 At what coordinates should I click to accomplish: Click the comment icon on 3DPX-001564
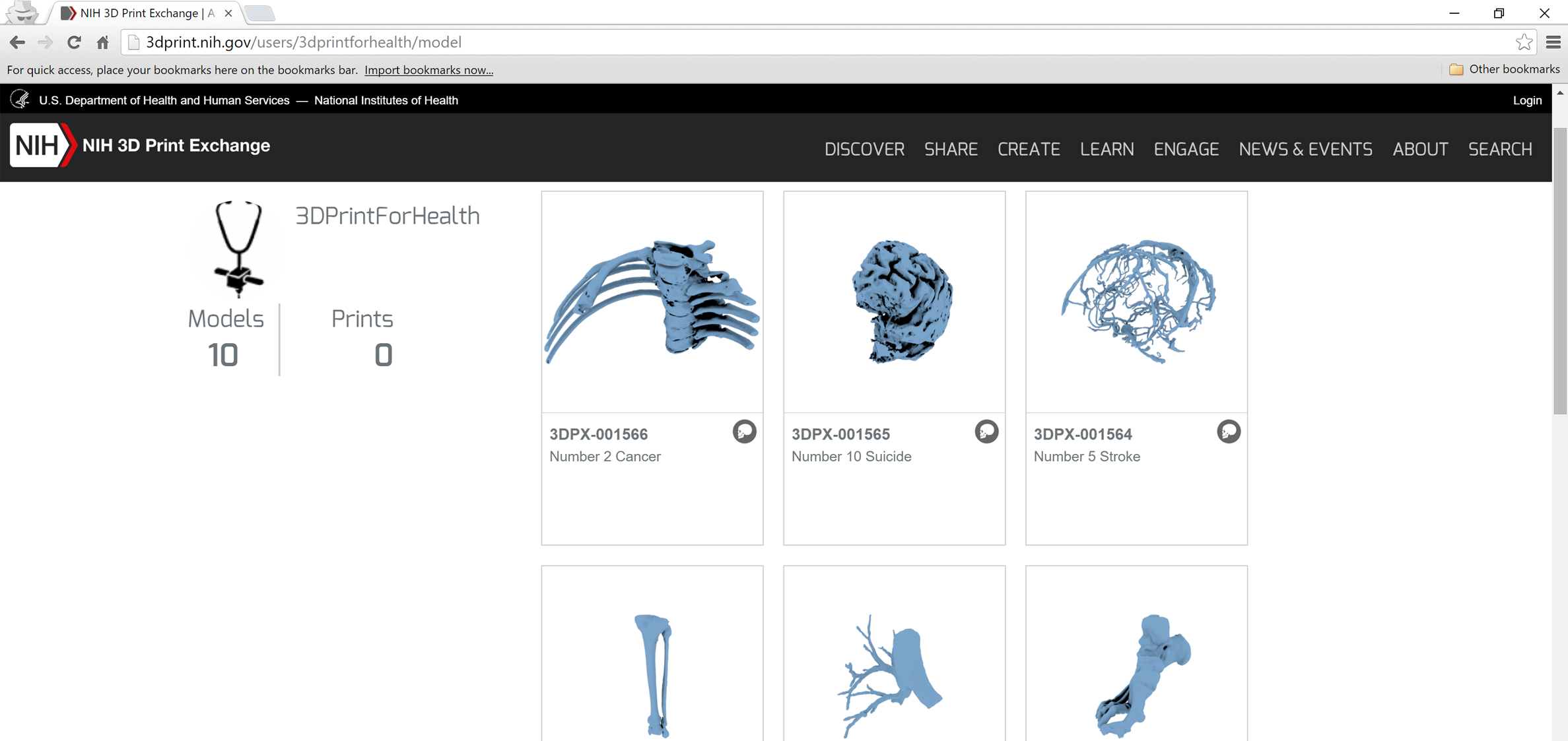pyautogui.click(x=1229, y=432)
